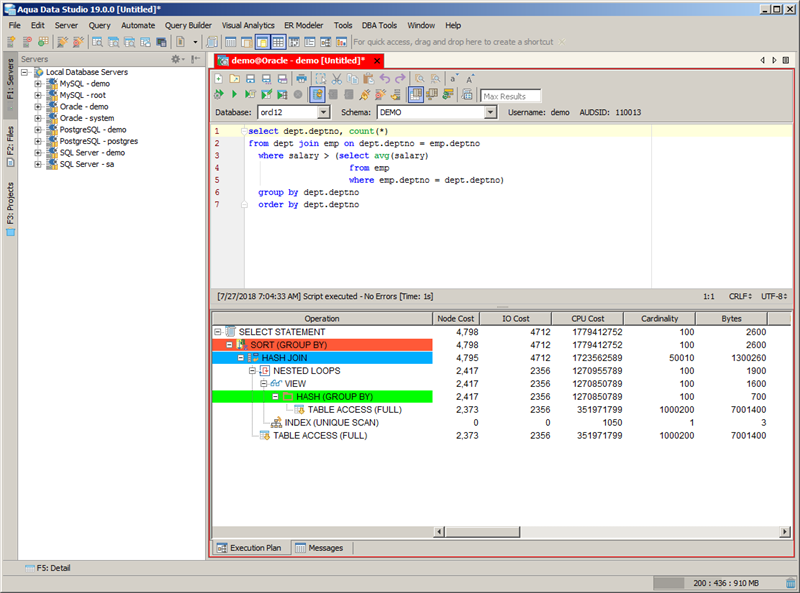Collapse the Local Database Servers tree
Viewport: 800px width, 593px height.
tap(24, 72)
